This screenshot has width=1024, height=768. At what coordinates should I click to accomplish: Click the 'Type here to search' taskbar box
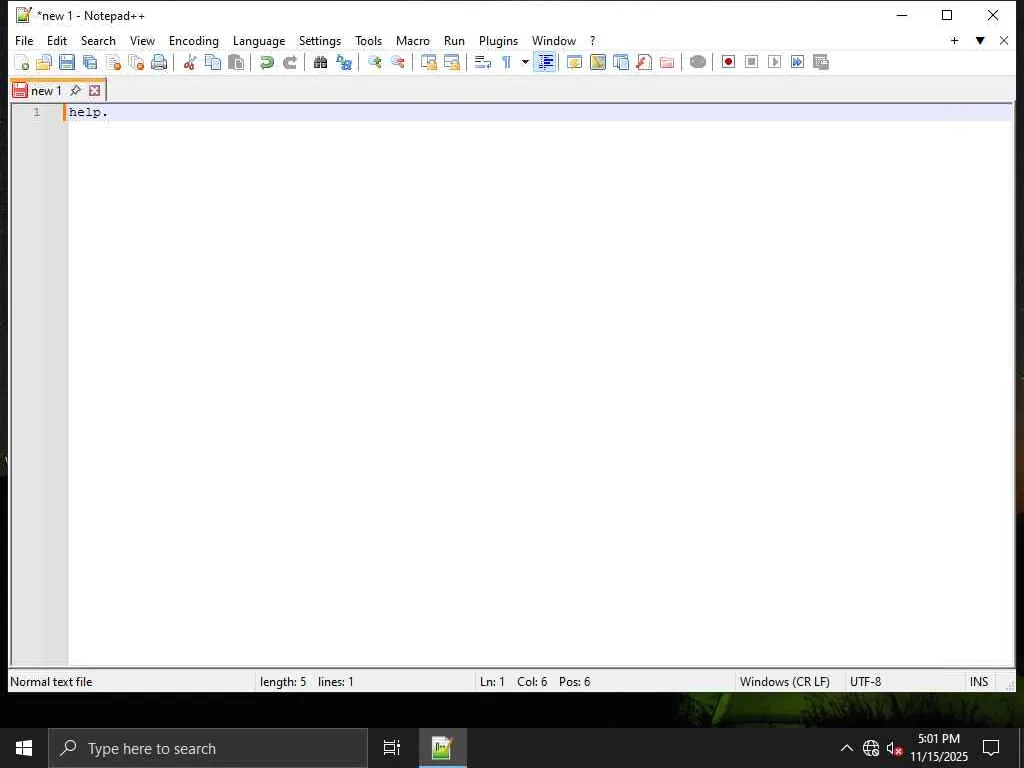tap(208, 748)
